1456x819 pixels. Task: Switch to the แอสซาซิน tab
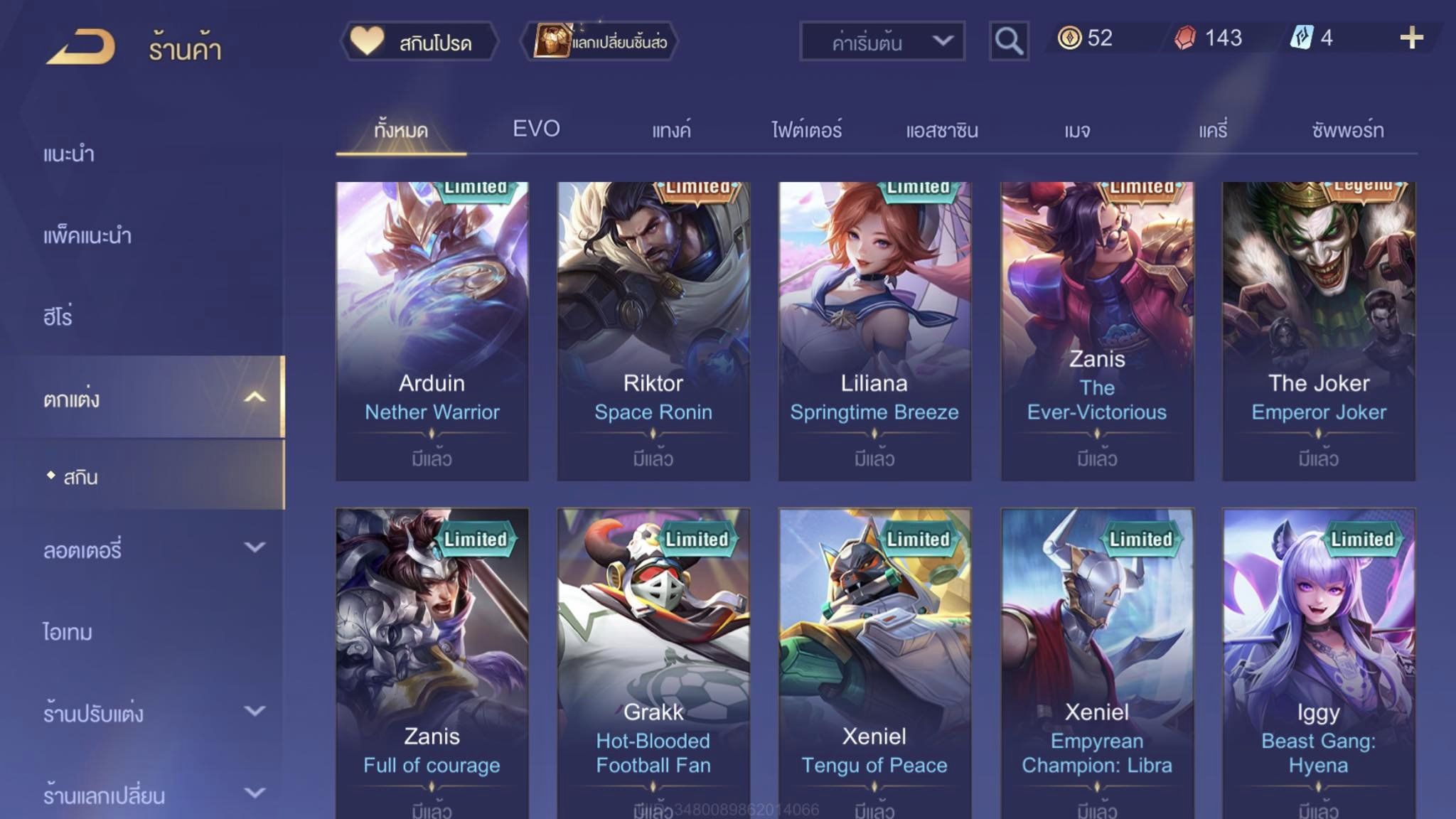942,130
